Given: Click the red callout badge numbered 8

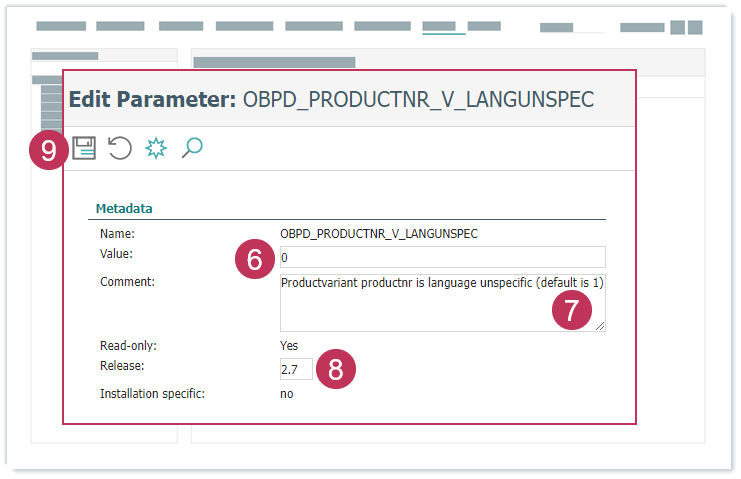Looking at the screenshot, I should coord(336,369).
